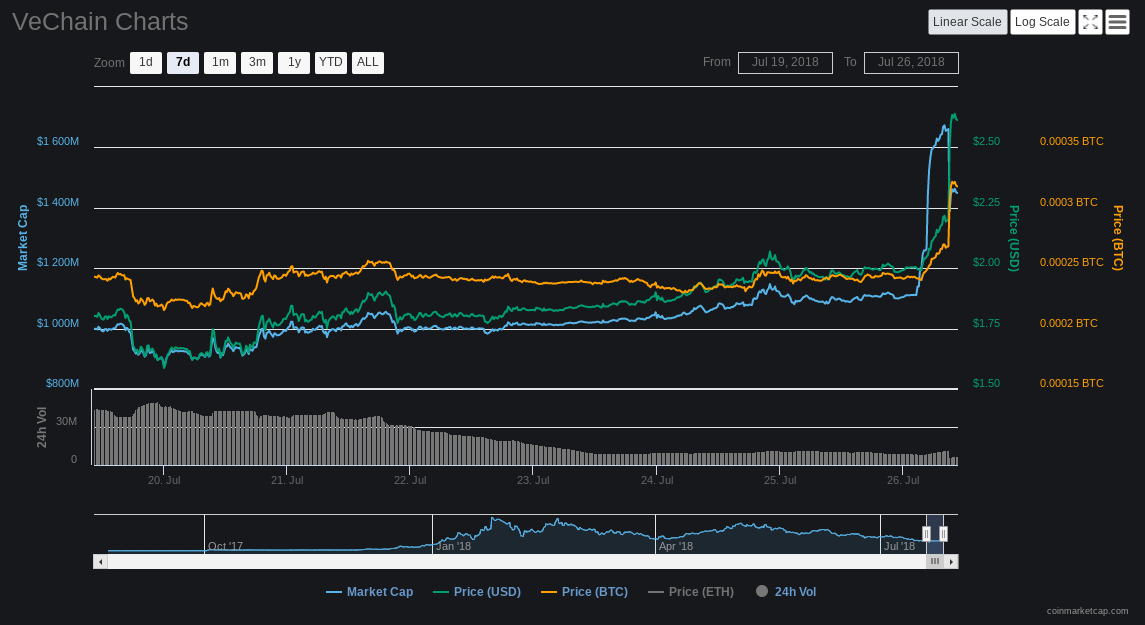This screenshot has height=625, width=1145.
Task: Click the $2.25 price axis label
Action: (987, 202)
